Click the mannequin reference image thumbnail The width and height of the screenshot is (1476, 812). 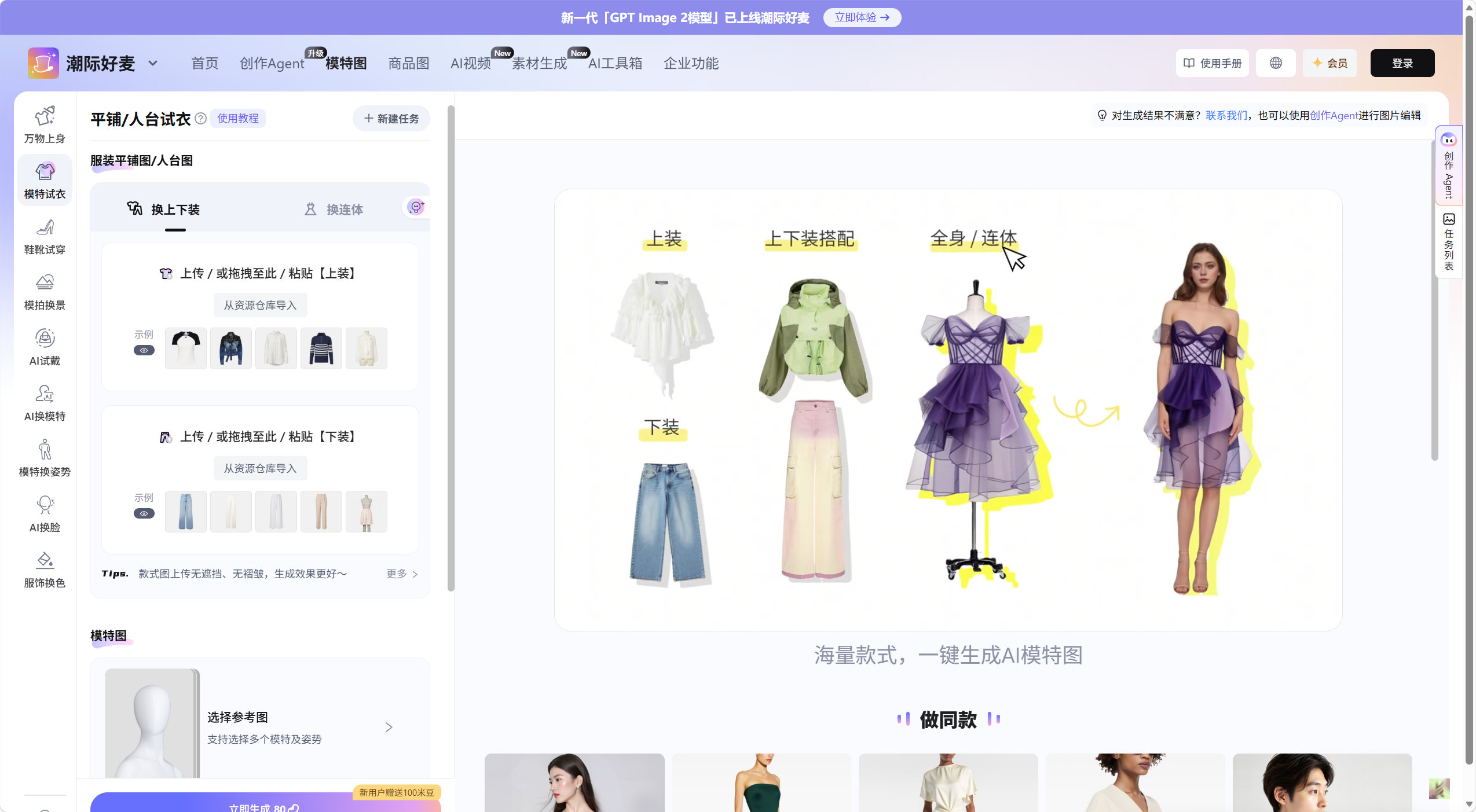(152, 723)
